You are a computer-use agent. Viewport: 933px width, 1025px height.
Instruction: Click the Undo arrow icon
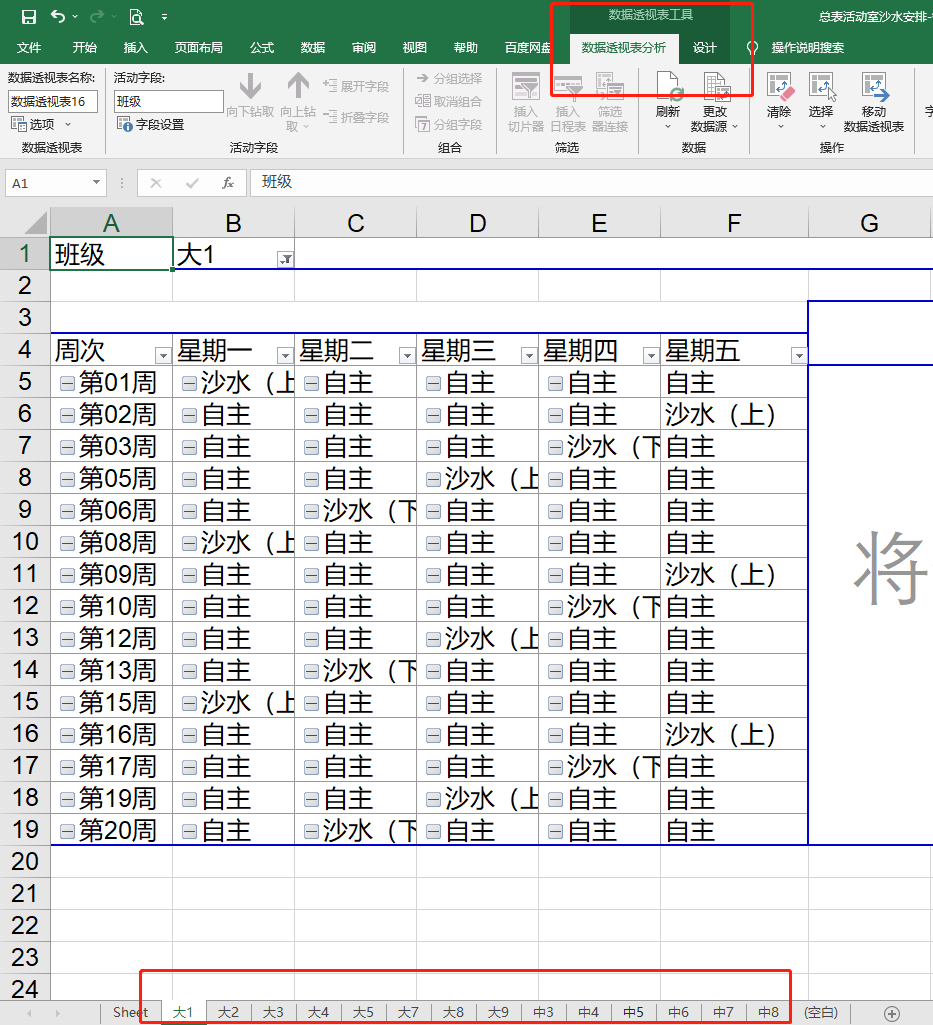pyautogui.click(x=58, y=16)
